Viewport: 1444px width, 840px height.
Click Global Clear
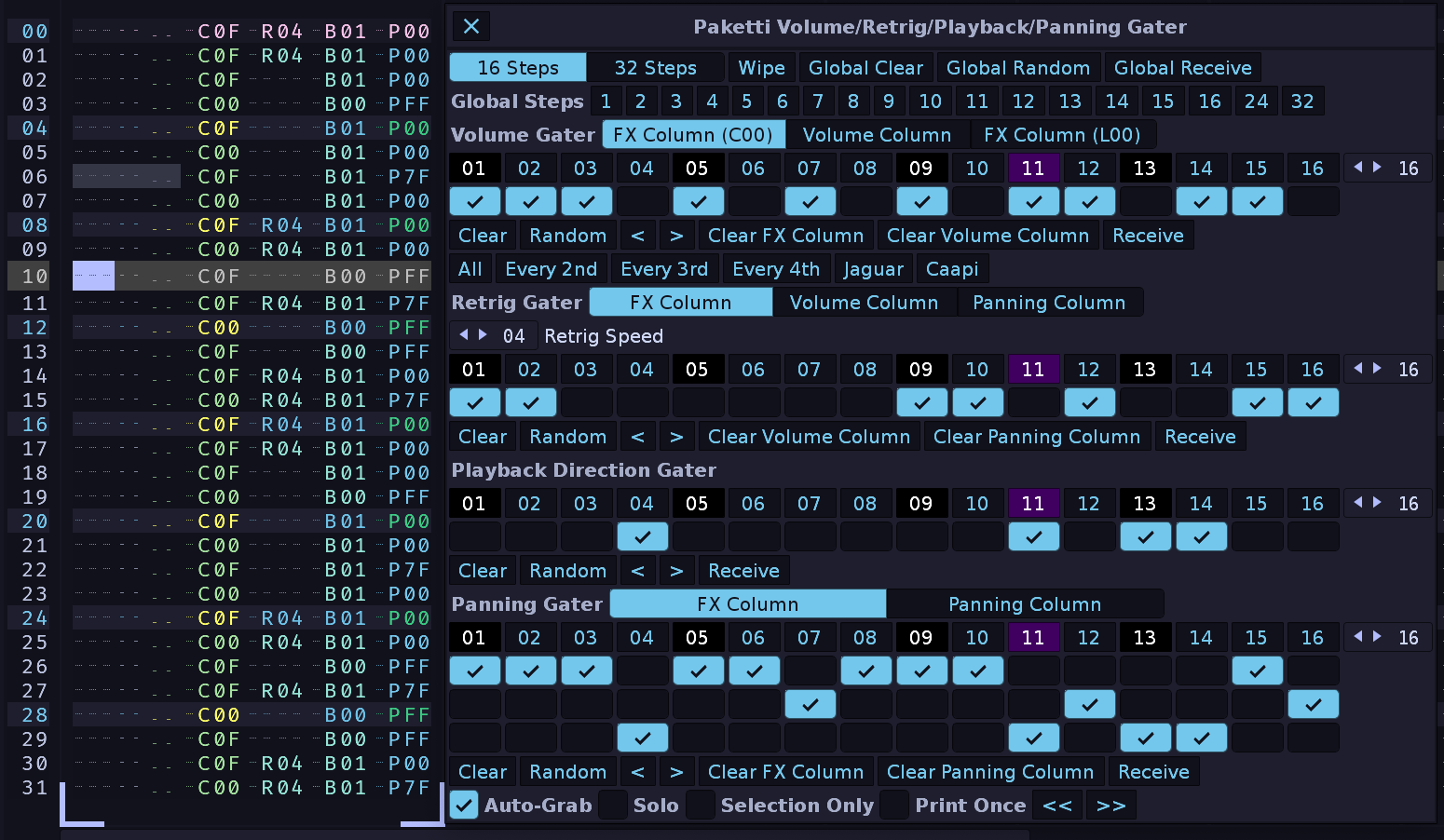click(865, 68)
